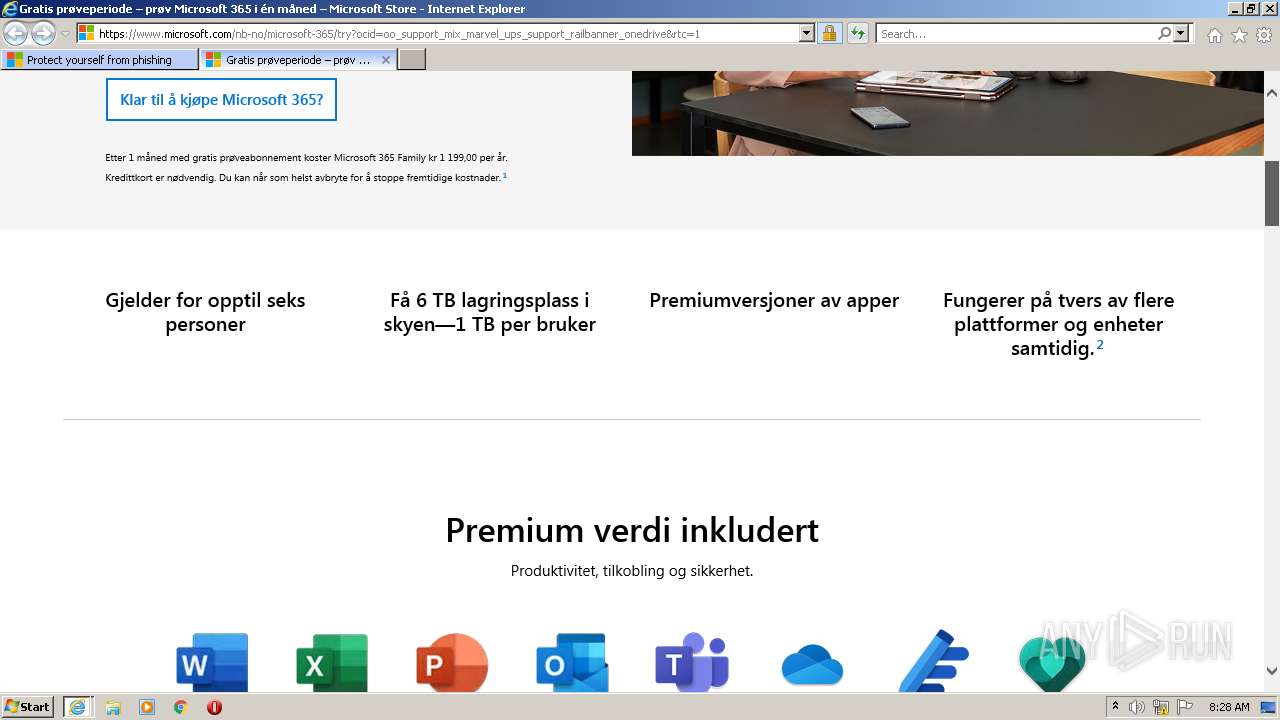Viewport: 1280px width, 720px height.
Task: Click footnote 1 link after 'kostnader'
Action: [505, 176]
